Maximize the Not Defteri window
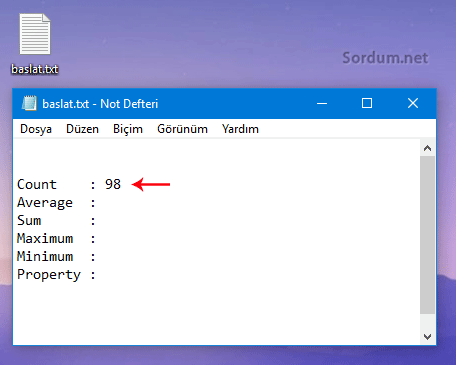Screen dimensions: 456x365 (x=367, y=103)
